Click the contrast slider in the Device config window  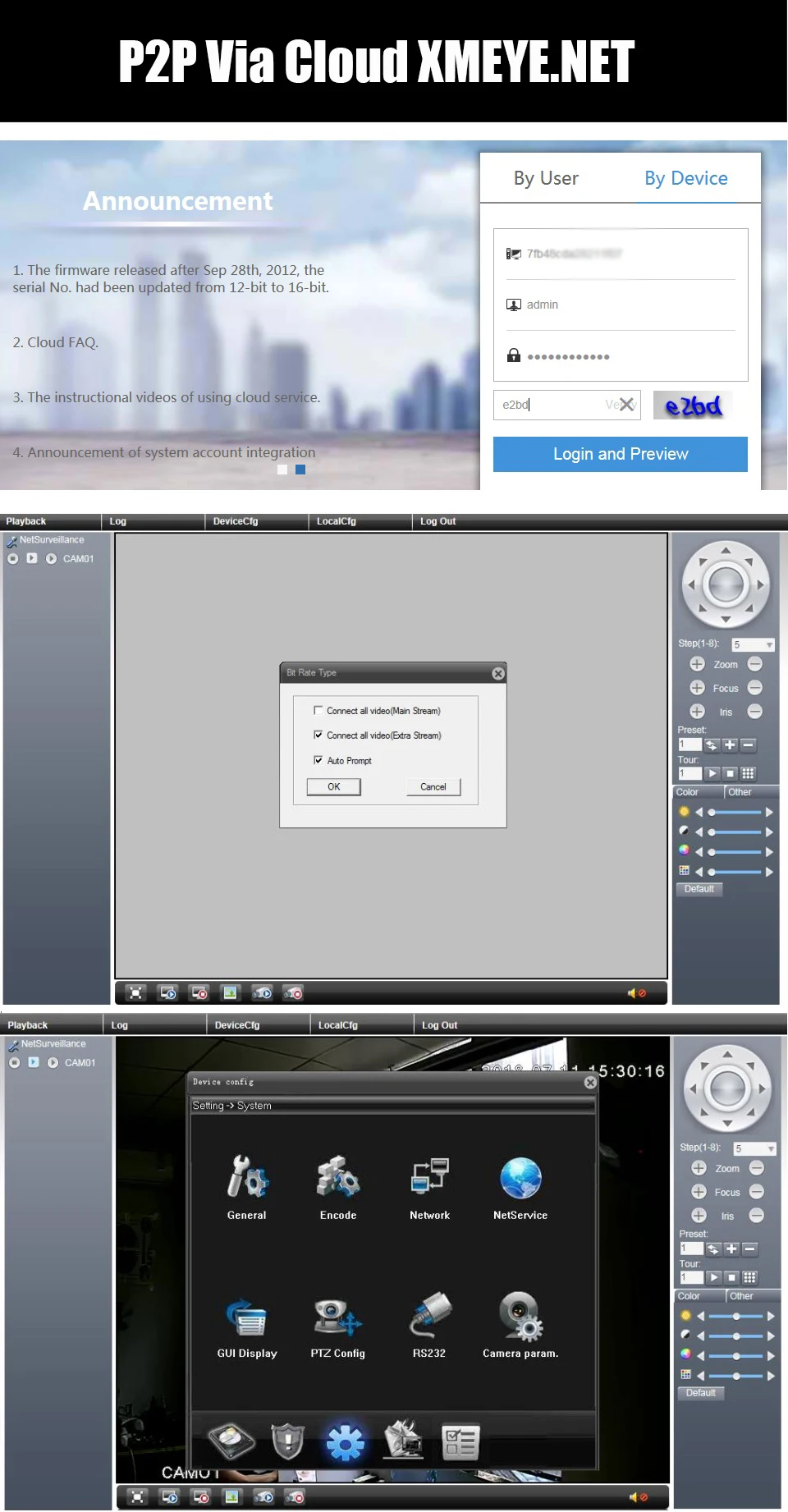pyautogui.click(x=735, y=1336)
